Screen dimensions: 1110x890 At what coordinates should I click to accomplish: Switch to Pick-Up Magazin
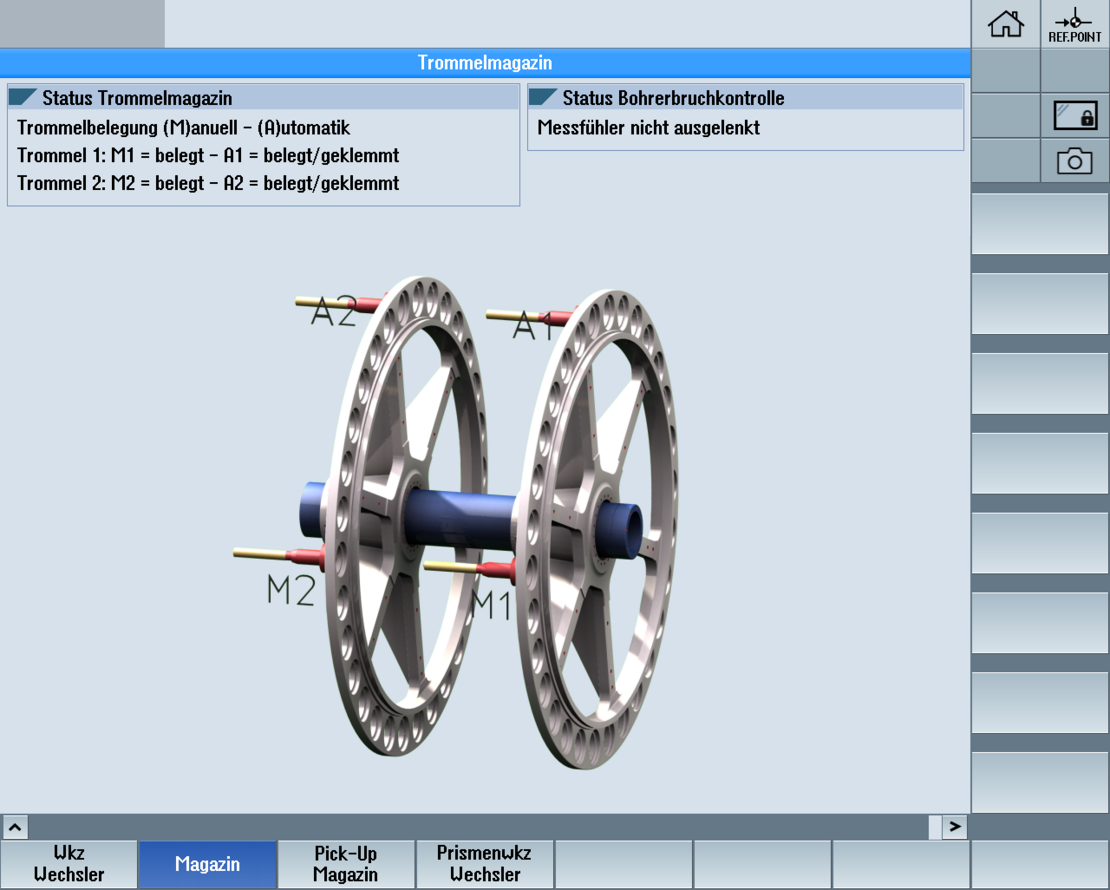coord(345,864)
